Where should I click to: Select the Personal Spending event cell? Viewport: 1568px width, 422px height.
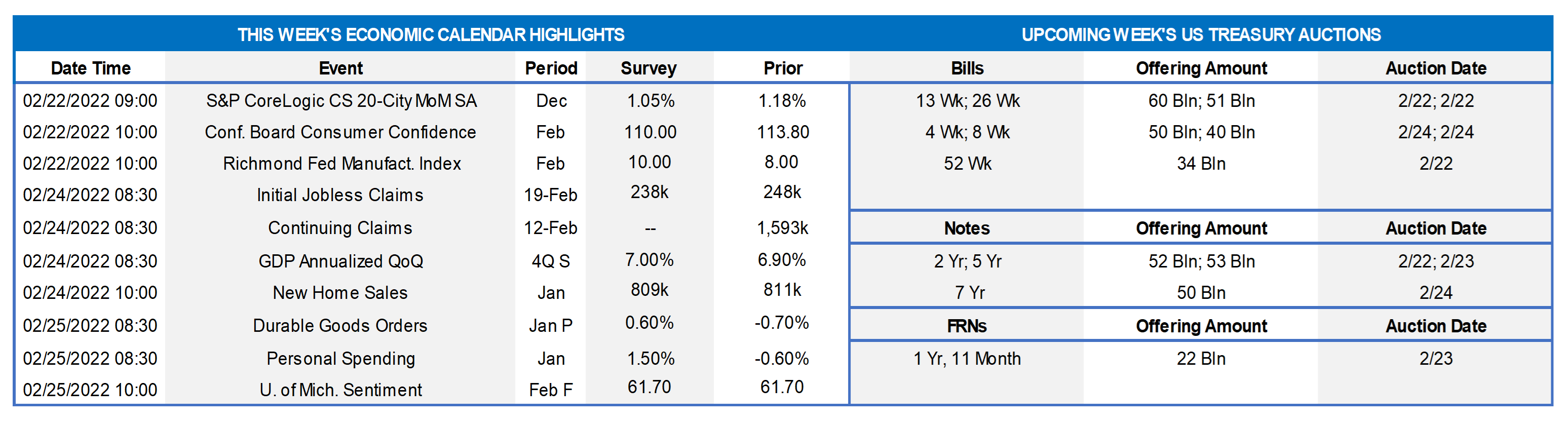(x=340, y=359)
